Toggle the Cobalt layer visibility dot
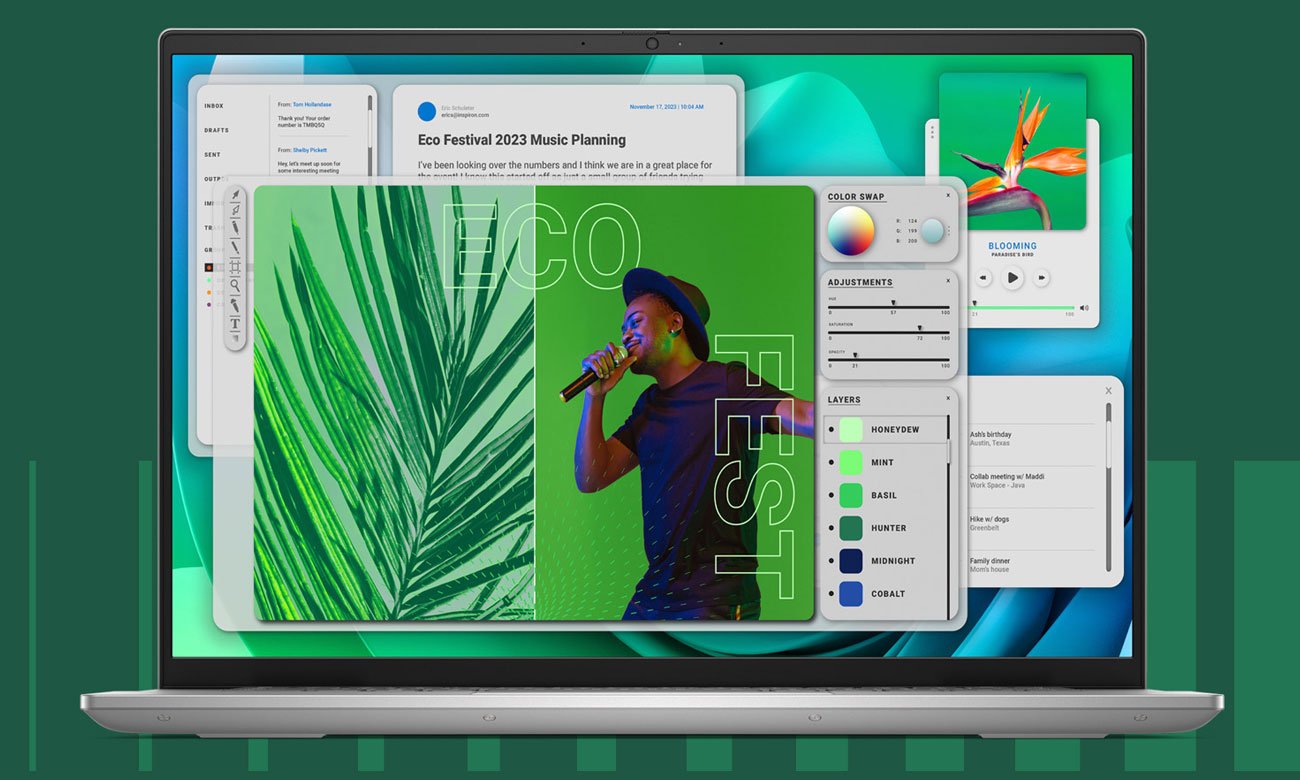 pos(831,594)
